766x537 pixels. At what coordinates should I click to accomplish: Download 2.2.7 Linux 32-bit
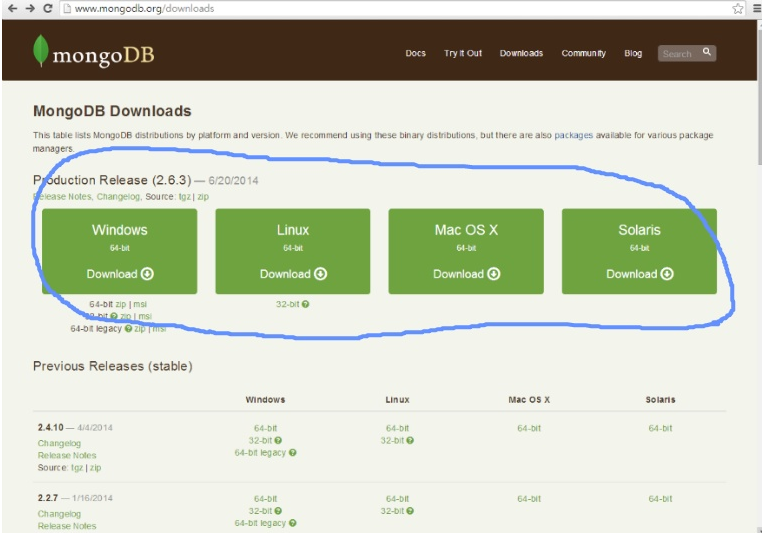(x=392, y=511)
